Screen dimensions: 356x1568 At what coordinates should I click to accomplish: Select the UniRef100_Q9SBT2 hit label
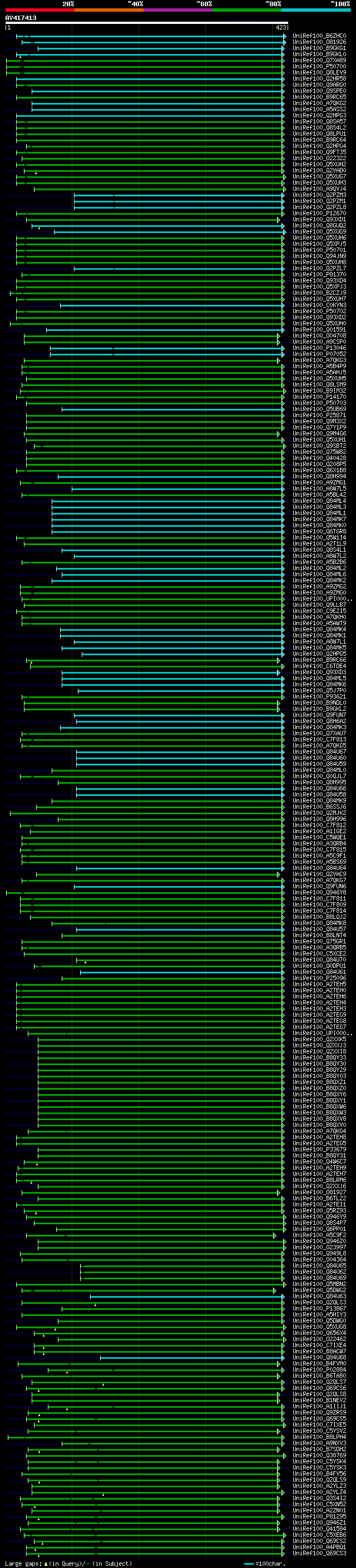(319, 446)
